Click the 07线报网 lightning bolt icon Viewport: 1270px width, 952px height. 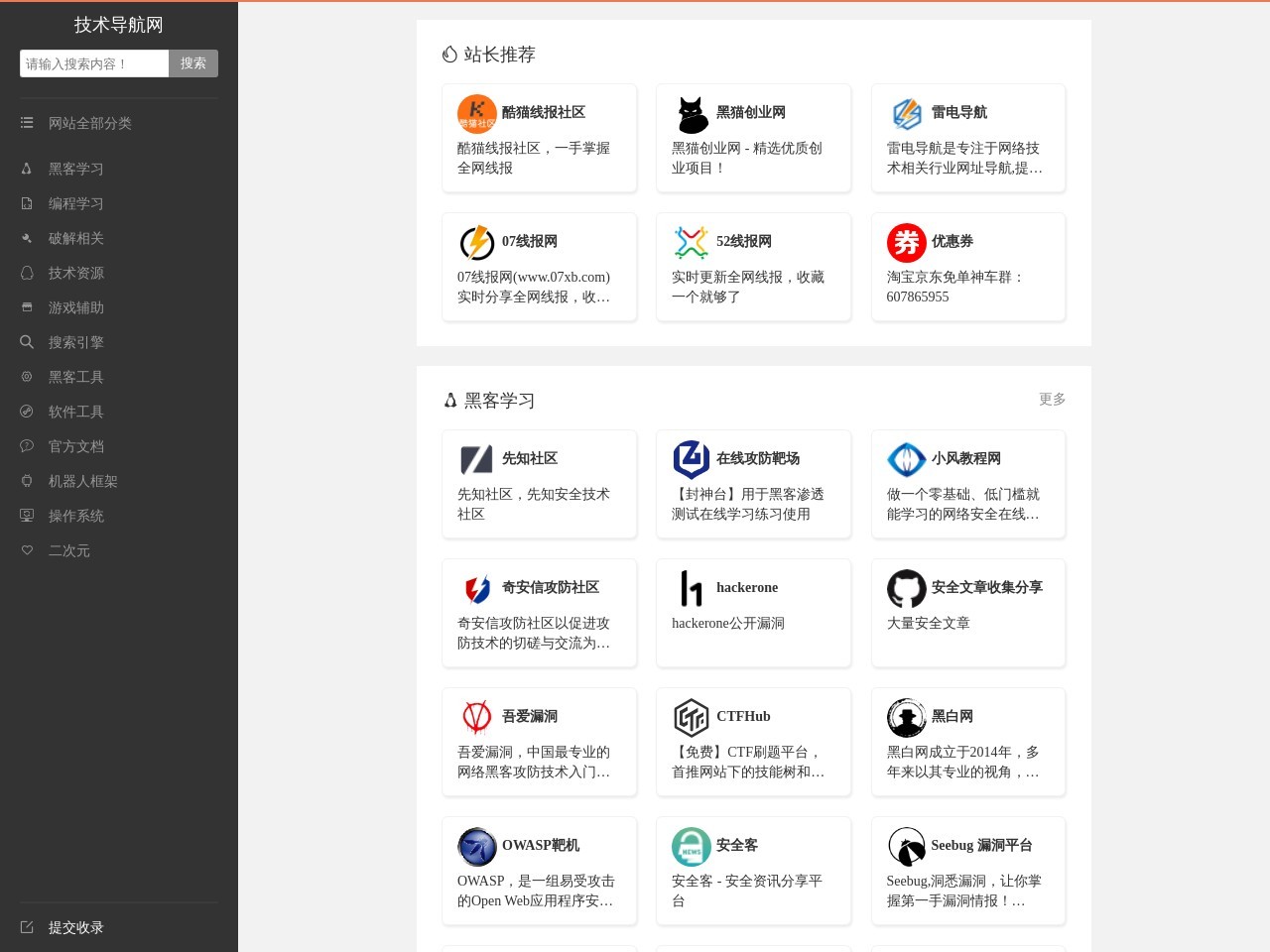coord(476,242)
